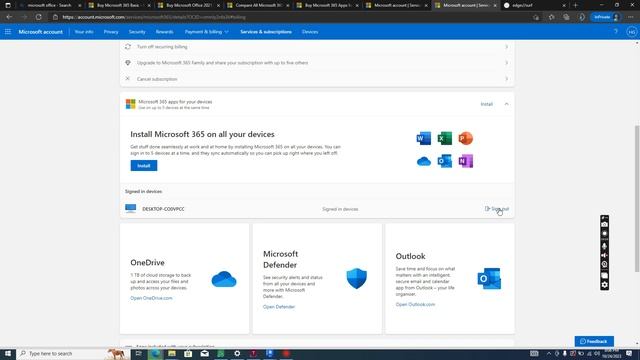640x360 pixels.
Task: Open the folder icon in recorder toolbar
Action: click(604, 276)
